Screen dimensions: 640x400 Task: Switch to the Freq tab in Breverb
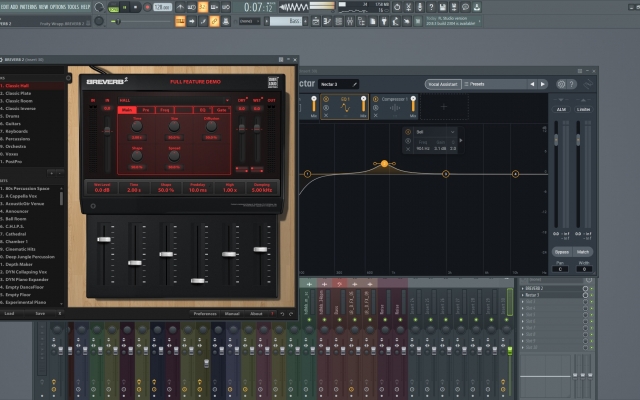(x=164, y=110)
